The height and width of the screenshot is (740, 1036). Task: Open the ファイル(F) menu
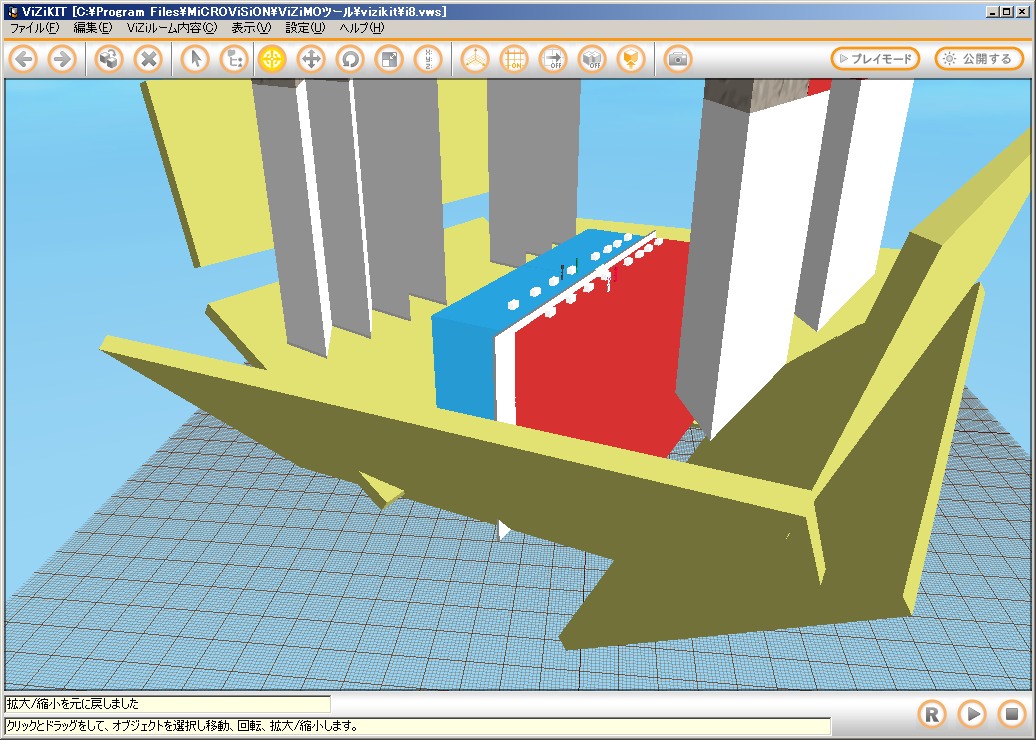tap(34, 28)
